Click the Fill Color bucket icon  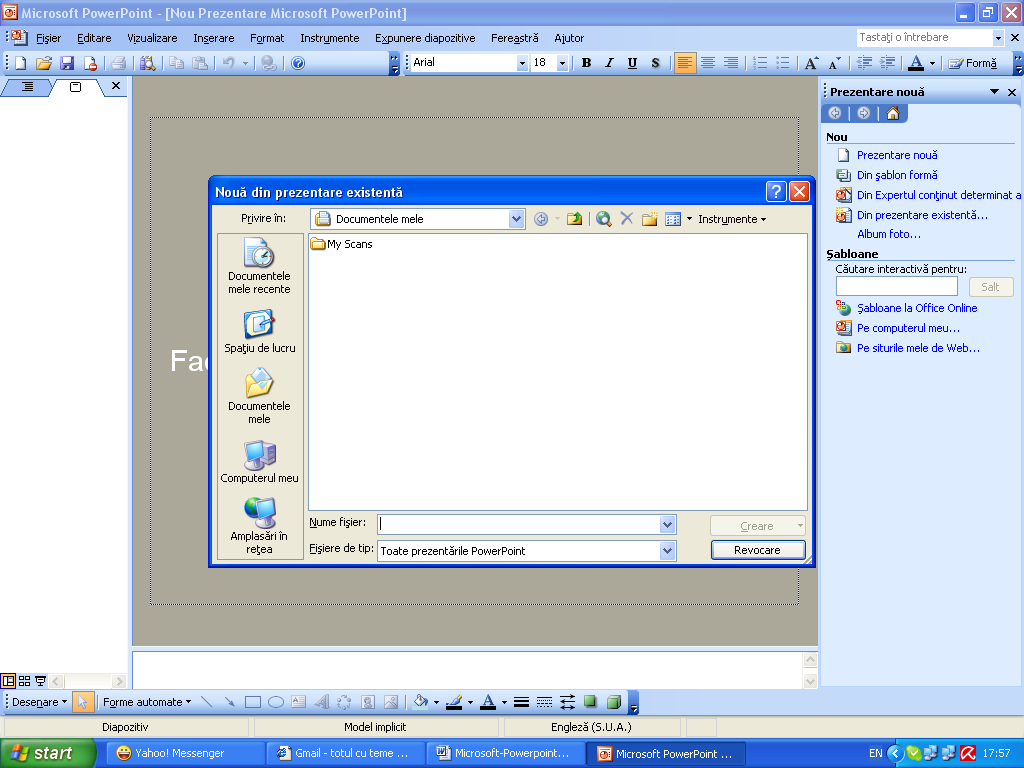click(421, 702)
